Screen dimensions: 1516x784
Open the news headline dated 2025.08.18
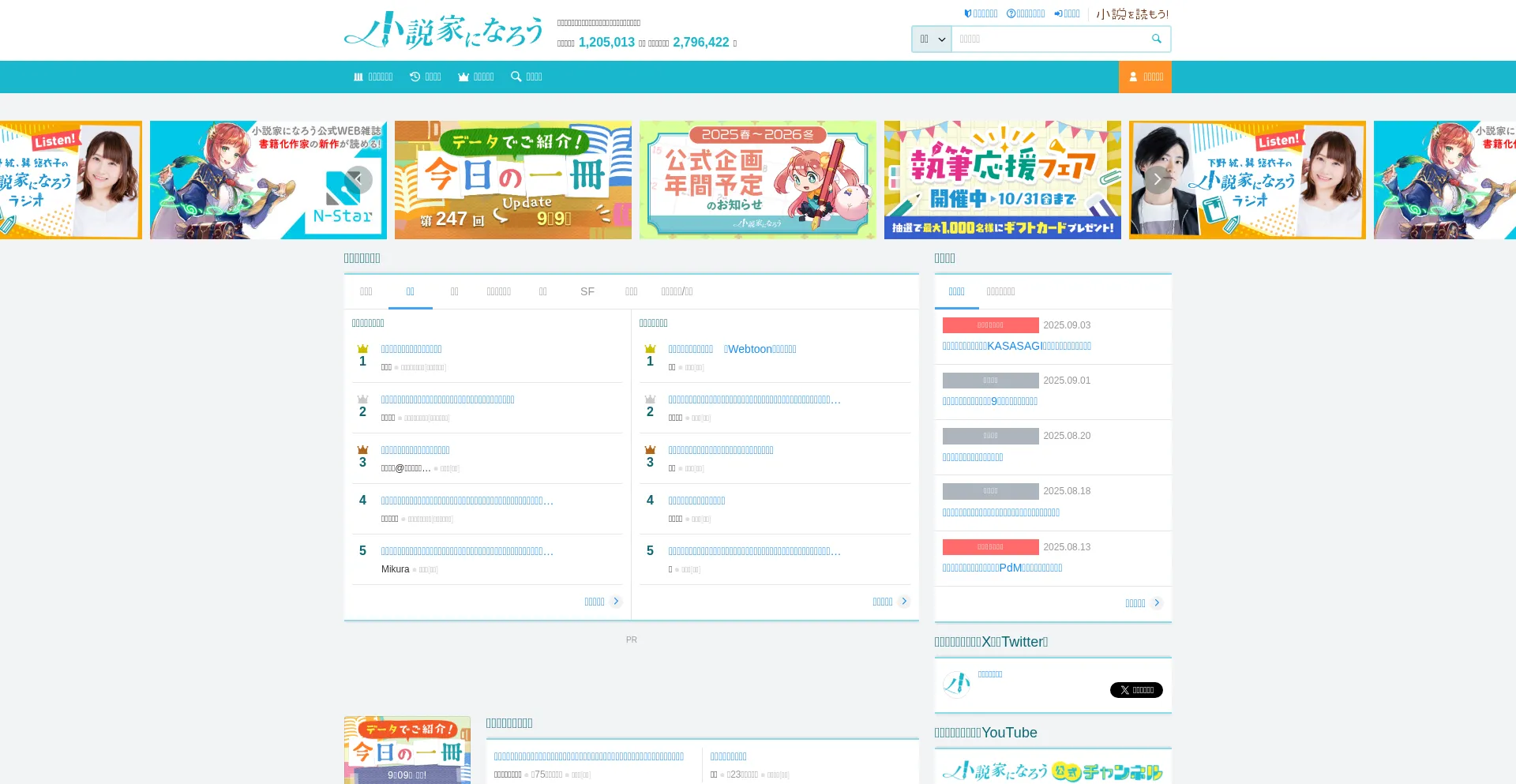coord(1001,512)
